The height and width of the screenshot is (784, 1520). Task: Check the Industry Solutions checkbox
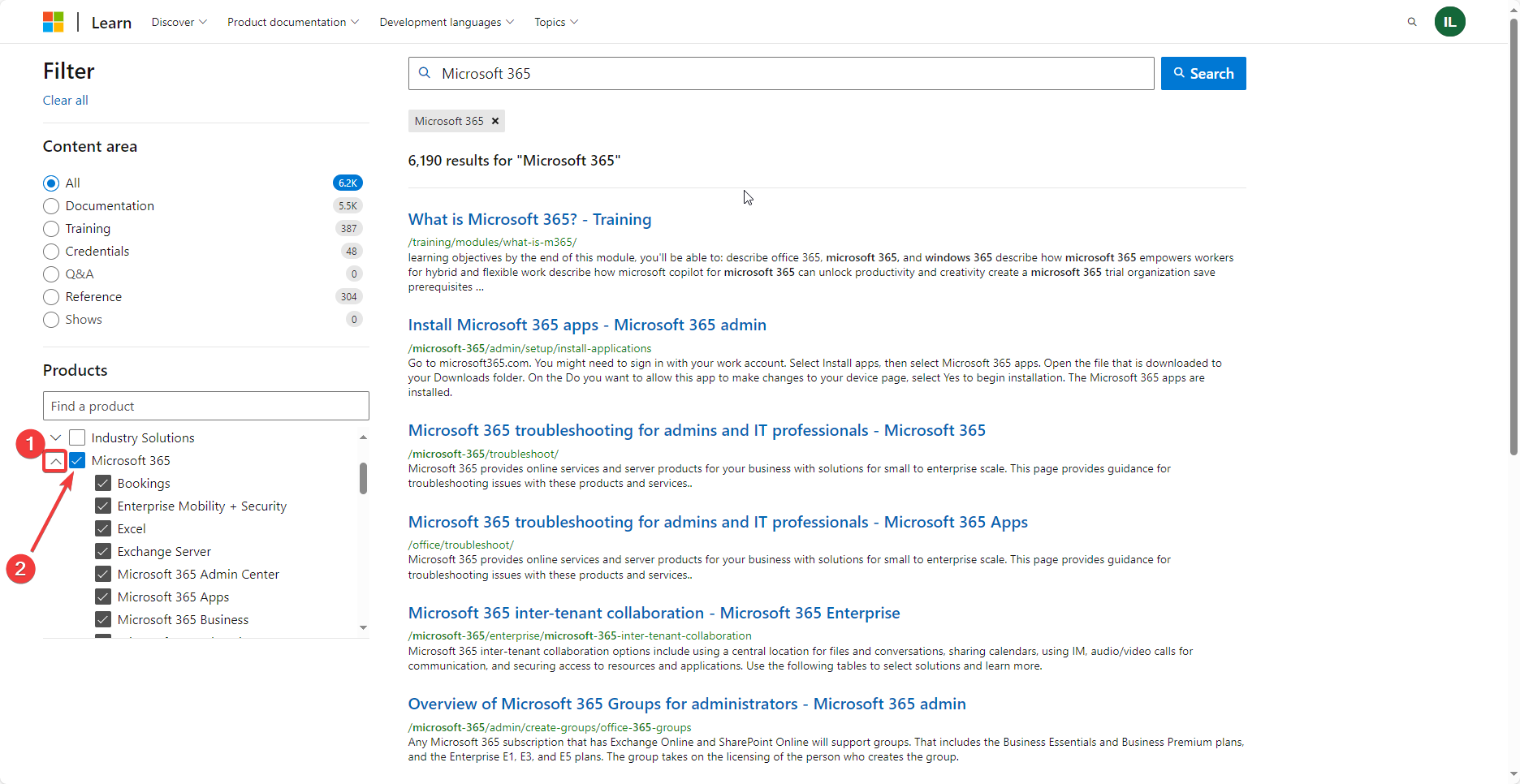click(x=77, y=438)
